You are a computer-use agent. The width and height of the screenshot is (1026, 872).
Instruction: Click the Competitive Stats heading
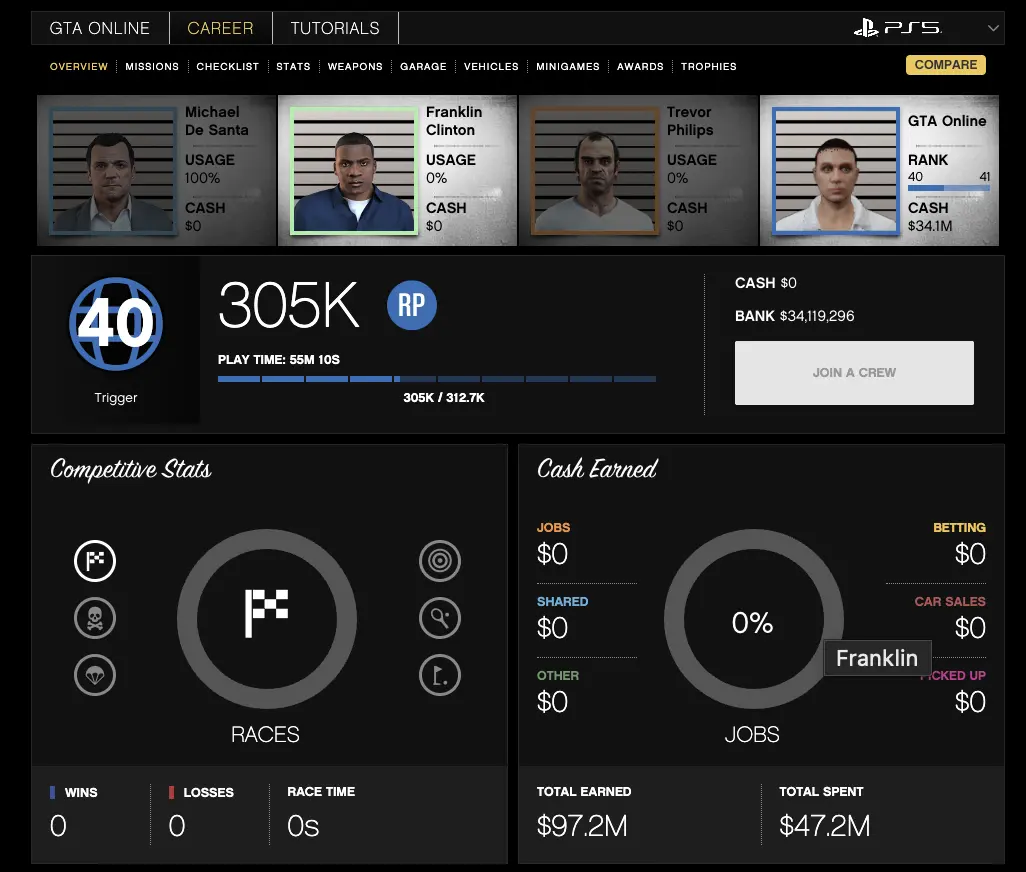click(x=131, y=470)
